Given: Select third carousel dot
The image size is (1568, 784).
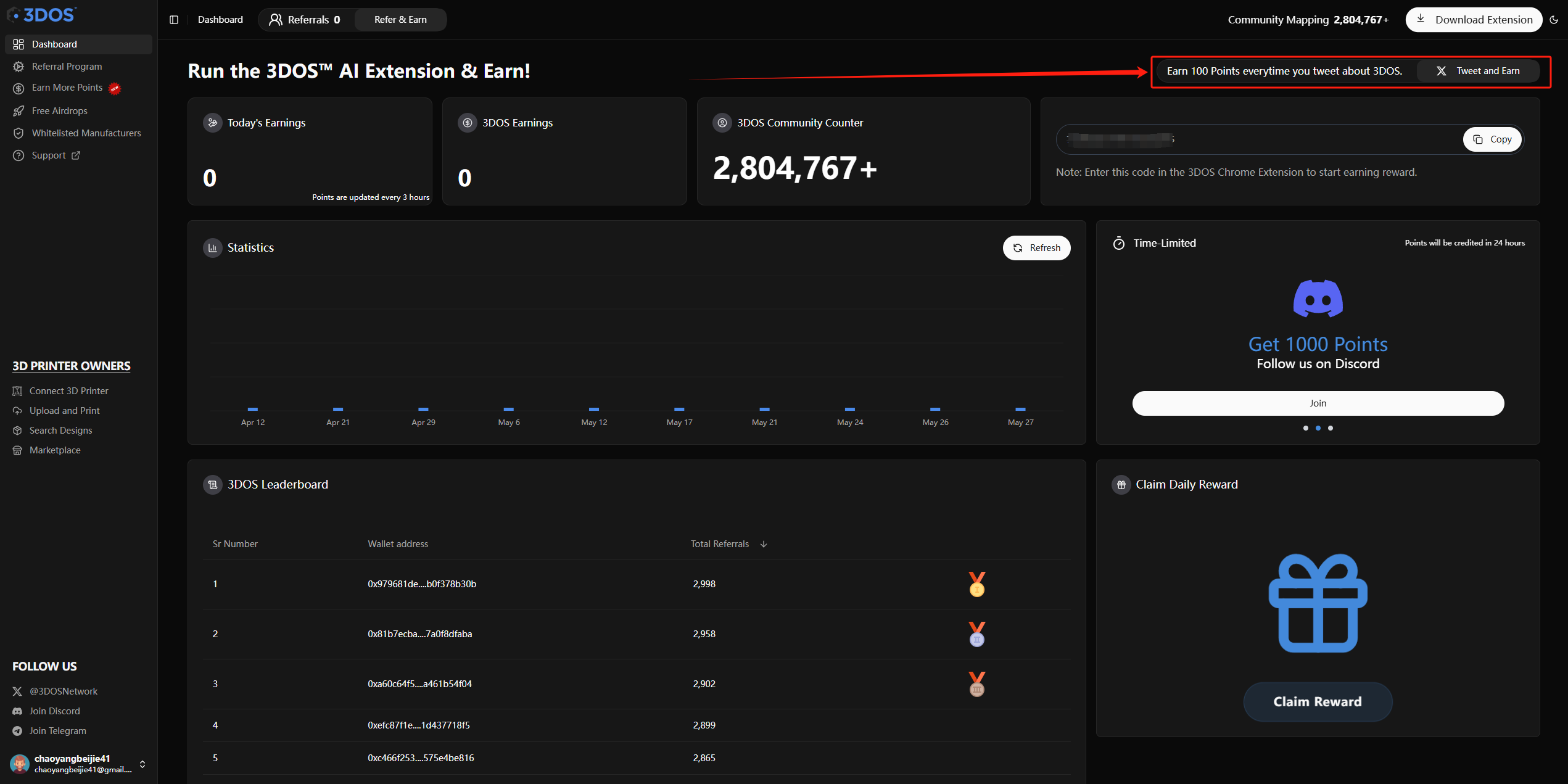Looking at the screenshot, I should [1331, 428].
